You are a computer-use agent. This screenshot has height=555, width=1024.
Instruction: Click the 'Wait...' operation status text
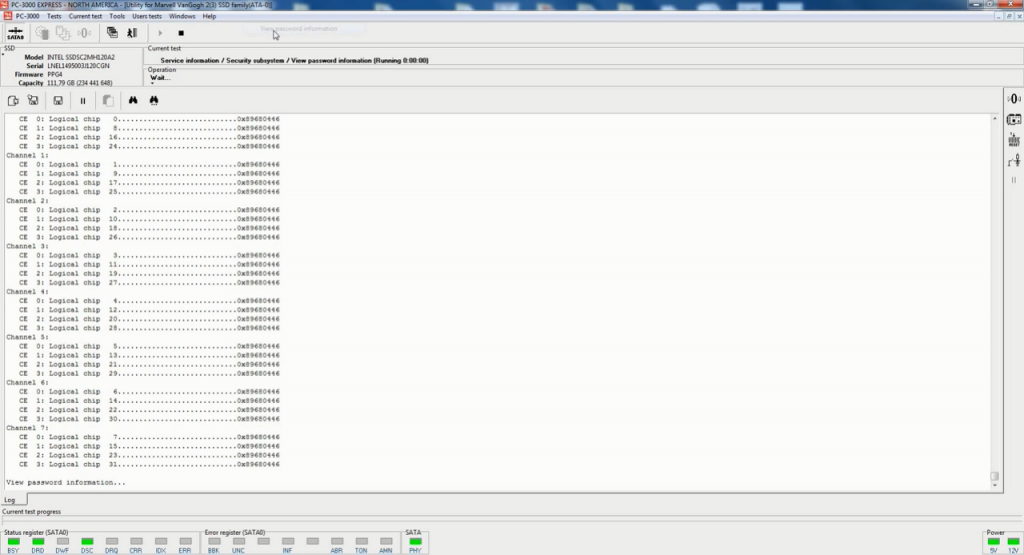[x=160, y=78]
